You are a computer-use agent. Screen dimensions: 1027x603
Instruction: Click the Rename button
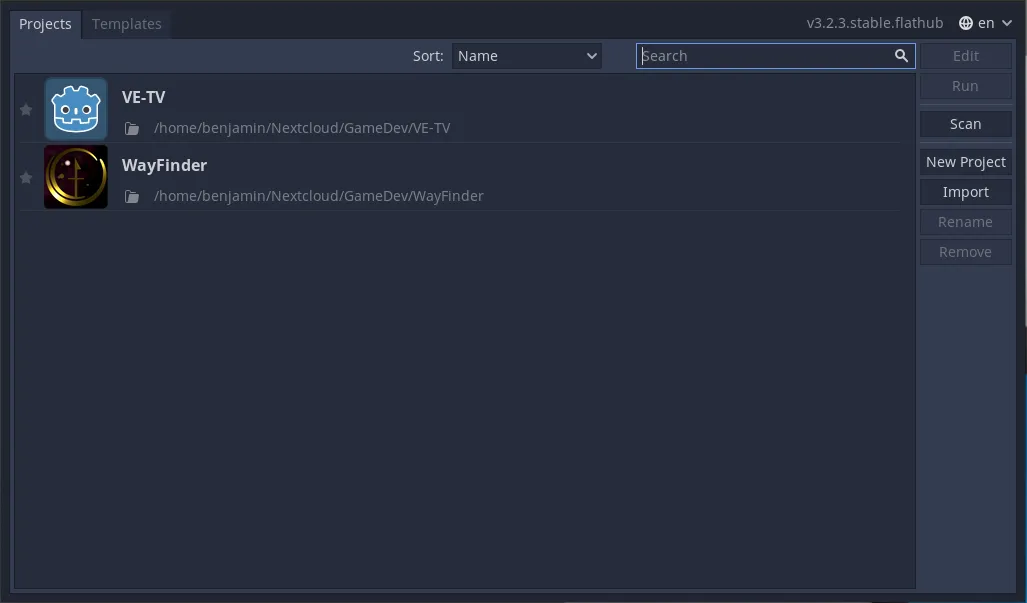(965, 221)
